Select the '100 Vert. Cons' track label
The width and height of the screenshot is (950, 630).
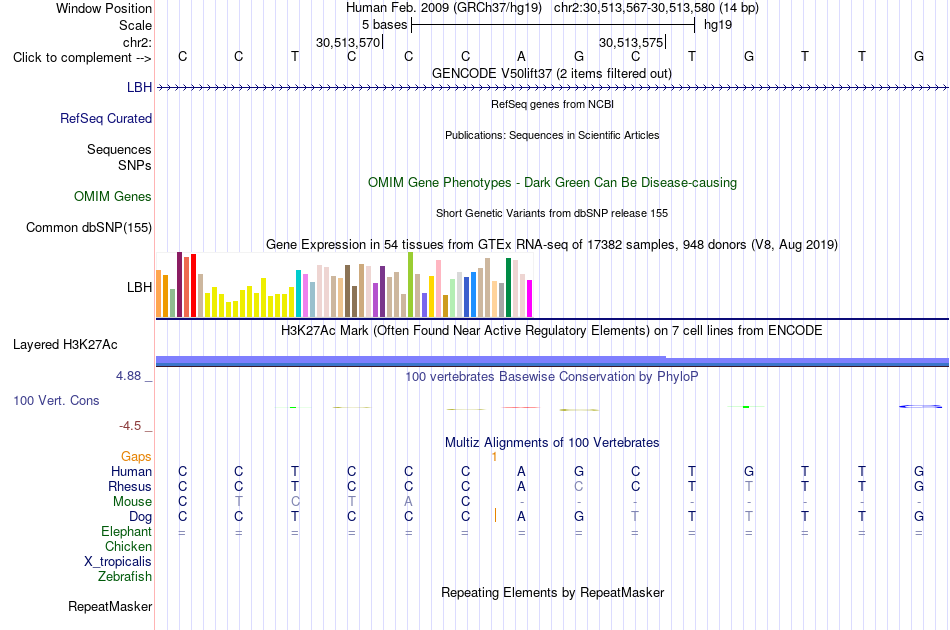56,400
